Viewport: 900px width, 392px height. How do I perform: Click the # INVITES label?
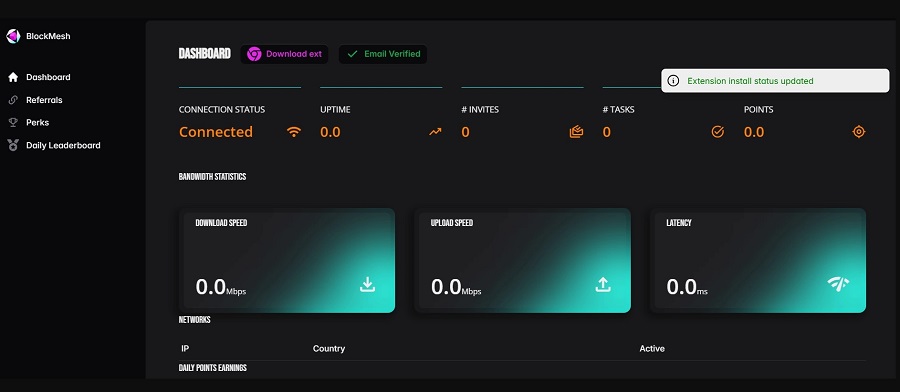[480, 110]
